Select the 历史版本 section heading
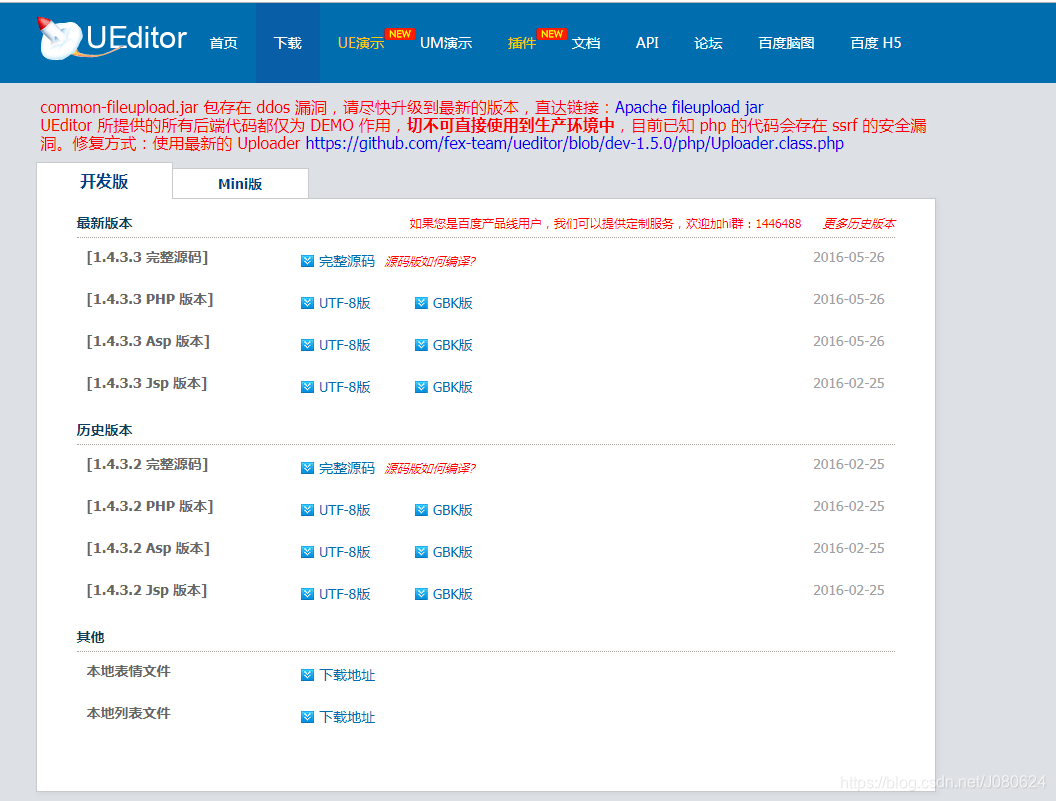This screenshot has height=801, width=1056. coord(104,430)
